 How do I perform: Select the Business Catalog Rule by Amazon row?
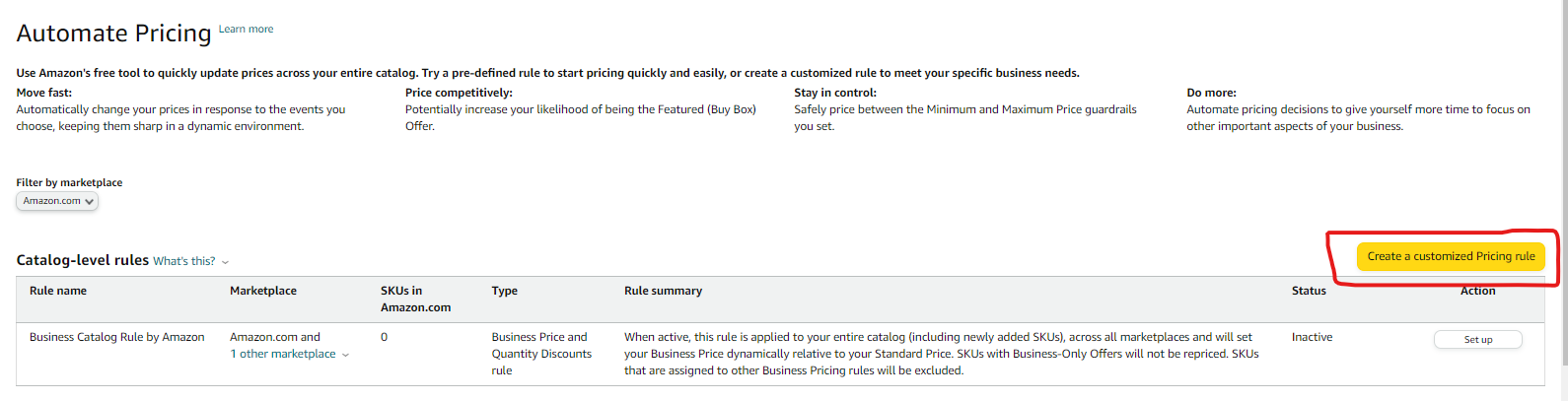[117, 337]
